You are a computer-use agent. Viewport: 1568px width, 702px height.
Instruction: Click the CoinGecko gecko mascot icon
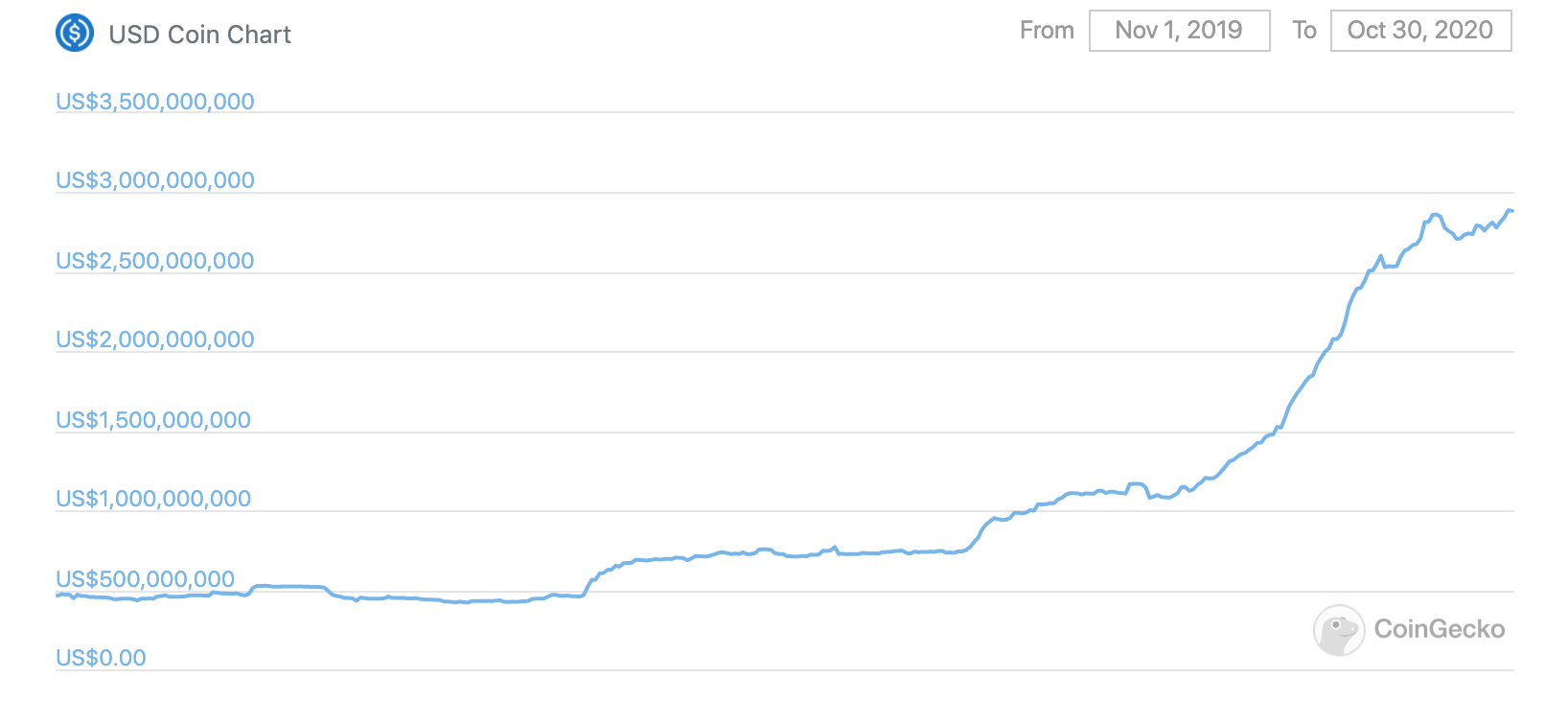pos(1339,630)
